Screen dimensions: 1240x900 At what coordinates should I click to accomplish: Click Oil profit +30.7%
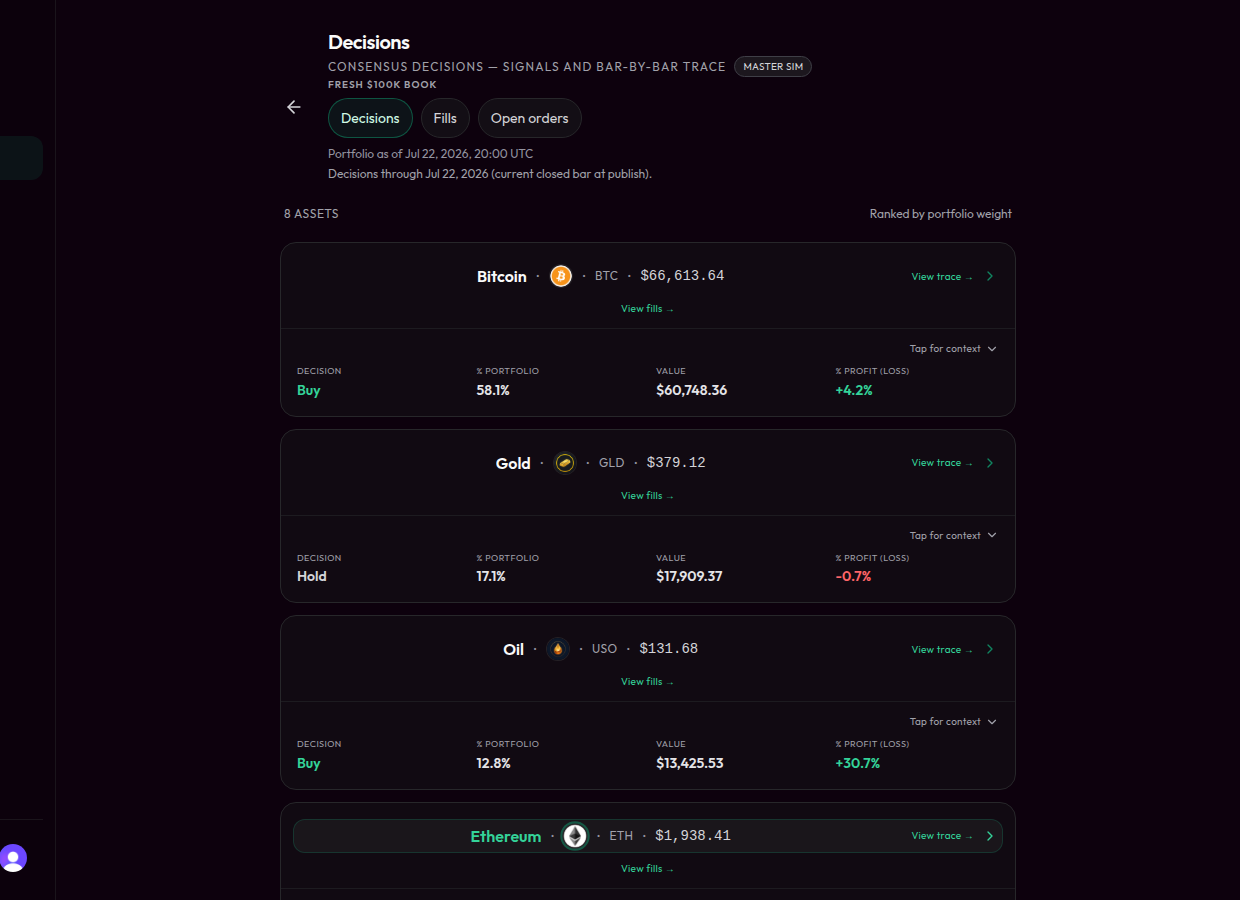[858, 763]
